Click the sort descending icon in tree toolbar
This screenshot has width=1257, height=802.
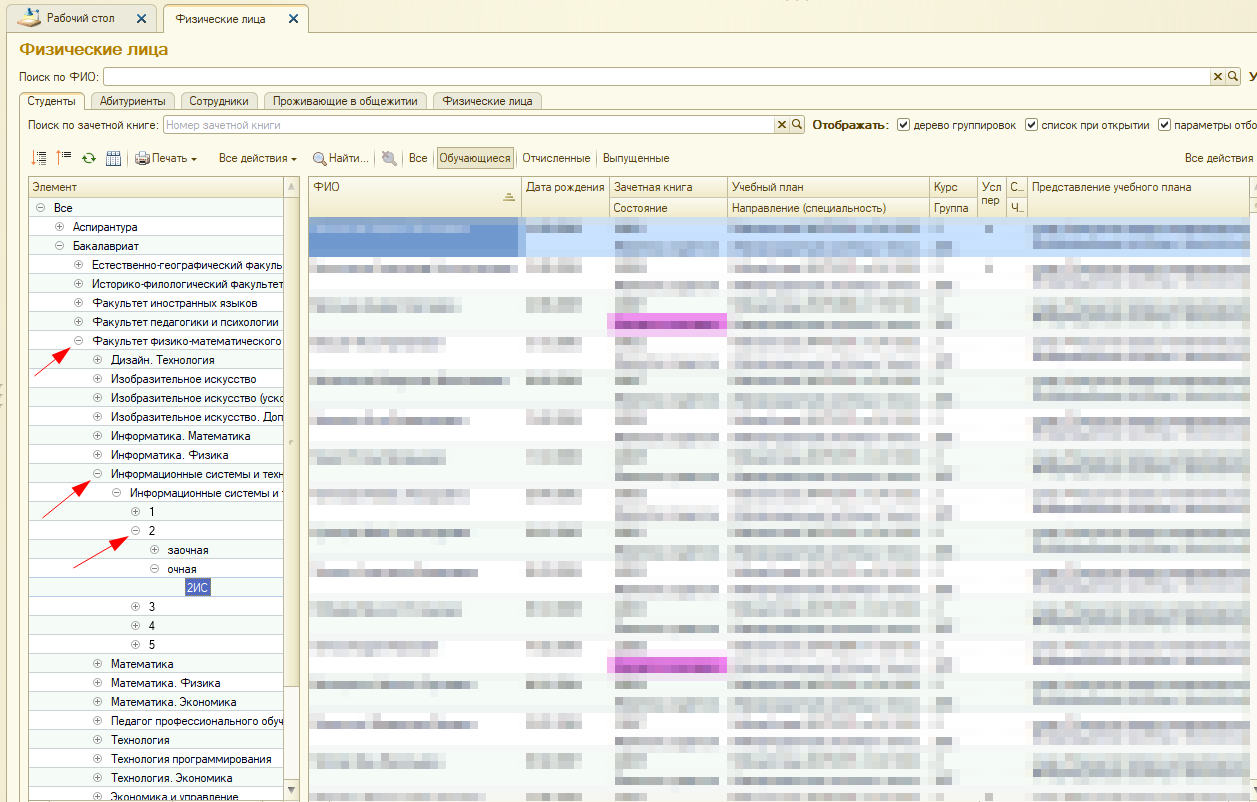tap(40, 158)
